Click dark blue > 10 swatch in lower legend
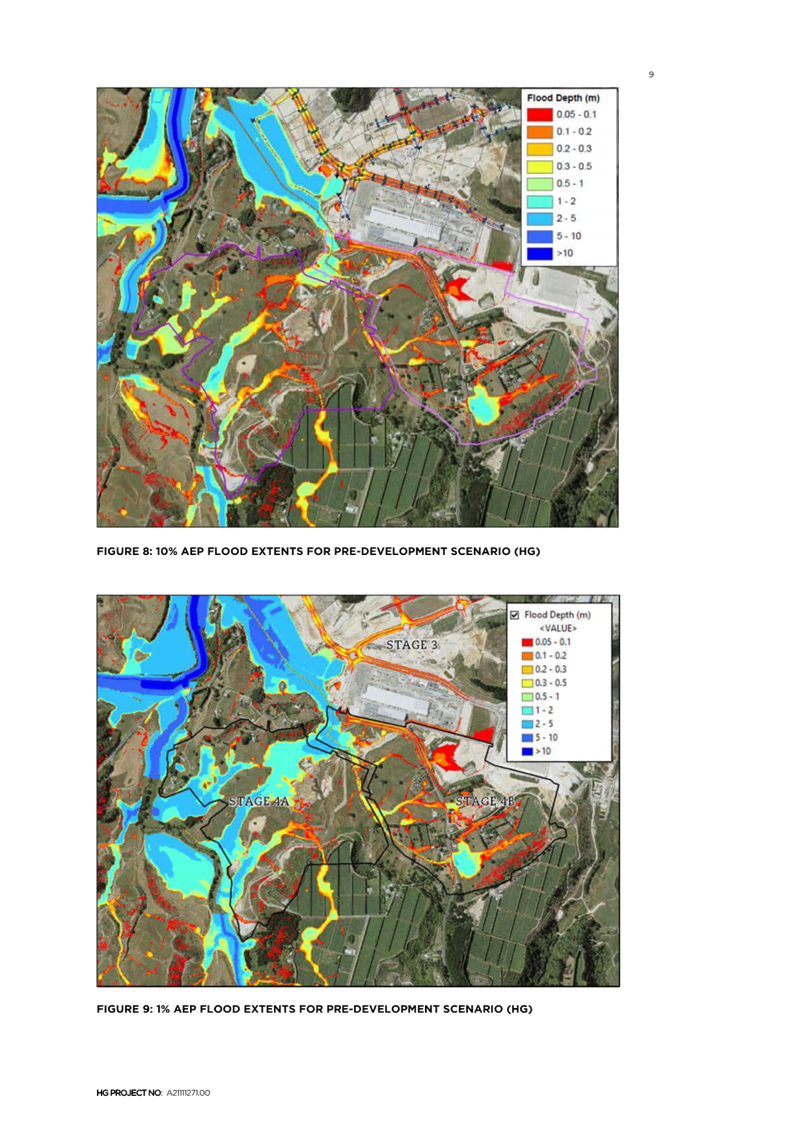807x1140 pixels. tap(526, 751)
